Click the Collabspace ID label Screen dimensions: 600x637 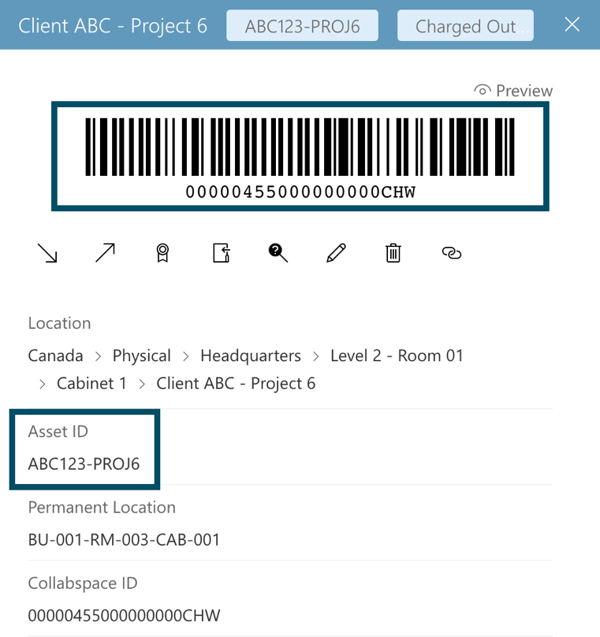pos(83,583)
